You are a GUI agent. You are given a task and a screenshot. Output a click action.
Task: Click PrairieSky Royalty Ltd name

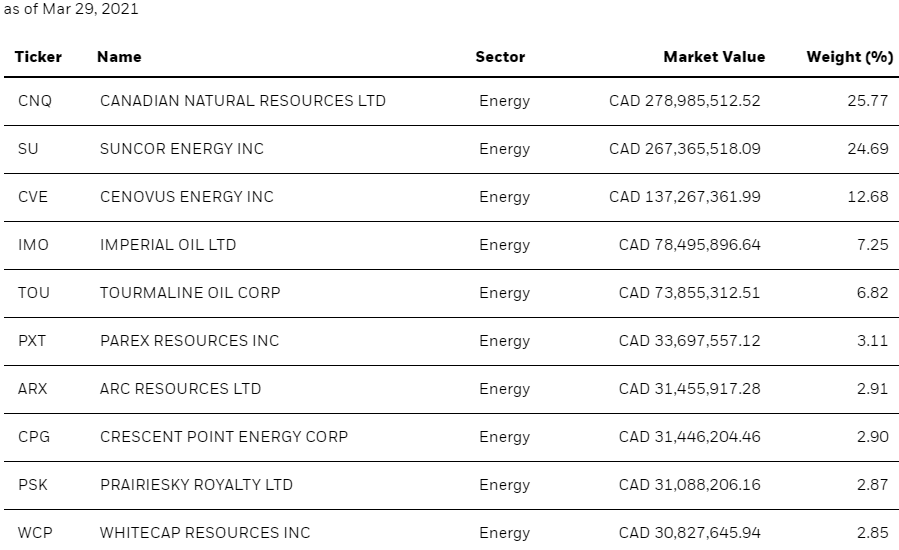click(196, 485)
